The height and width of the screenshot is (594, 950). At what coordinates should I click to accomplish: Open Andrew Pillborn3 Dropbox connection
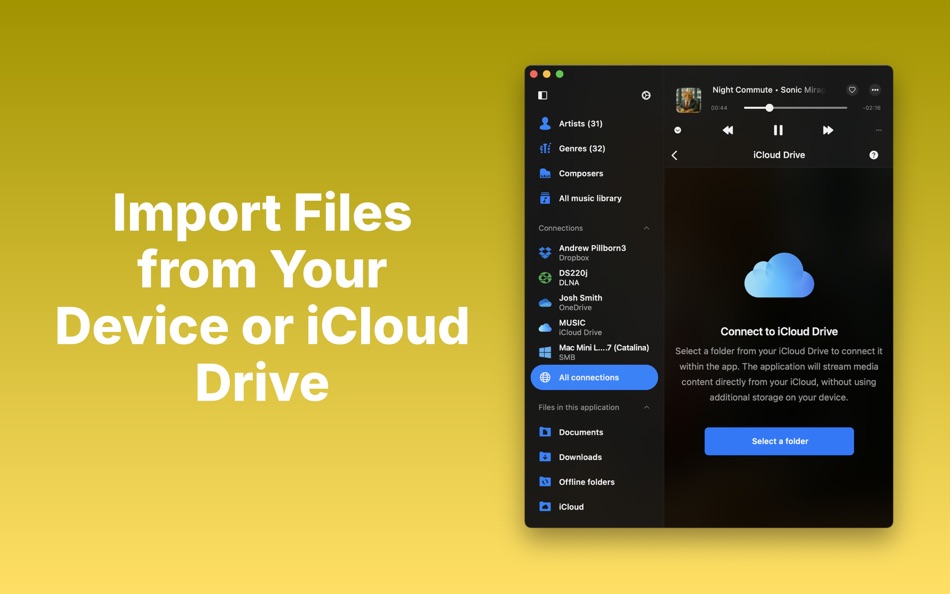594,253
